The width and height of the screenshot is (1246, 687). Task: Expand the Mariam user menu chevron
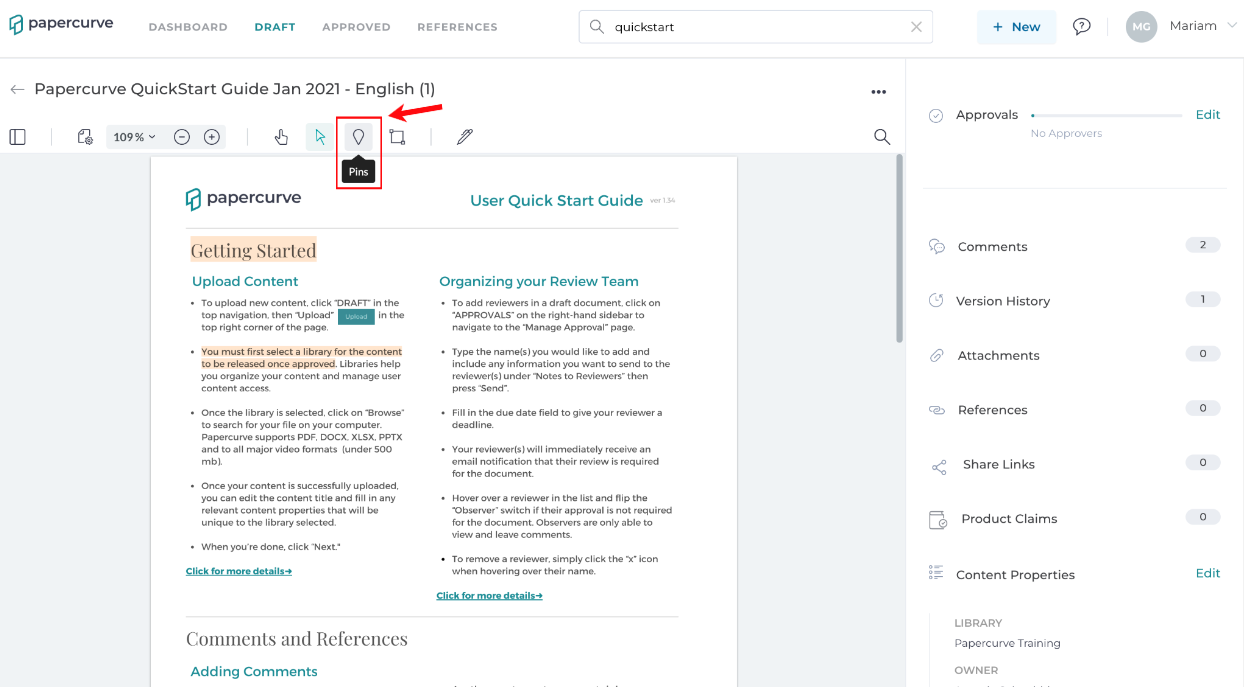tap(1231, 25)
